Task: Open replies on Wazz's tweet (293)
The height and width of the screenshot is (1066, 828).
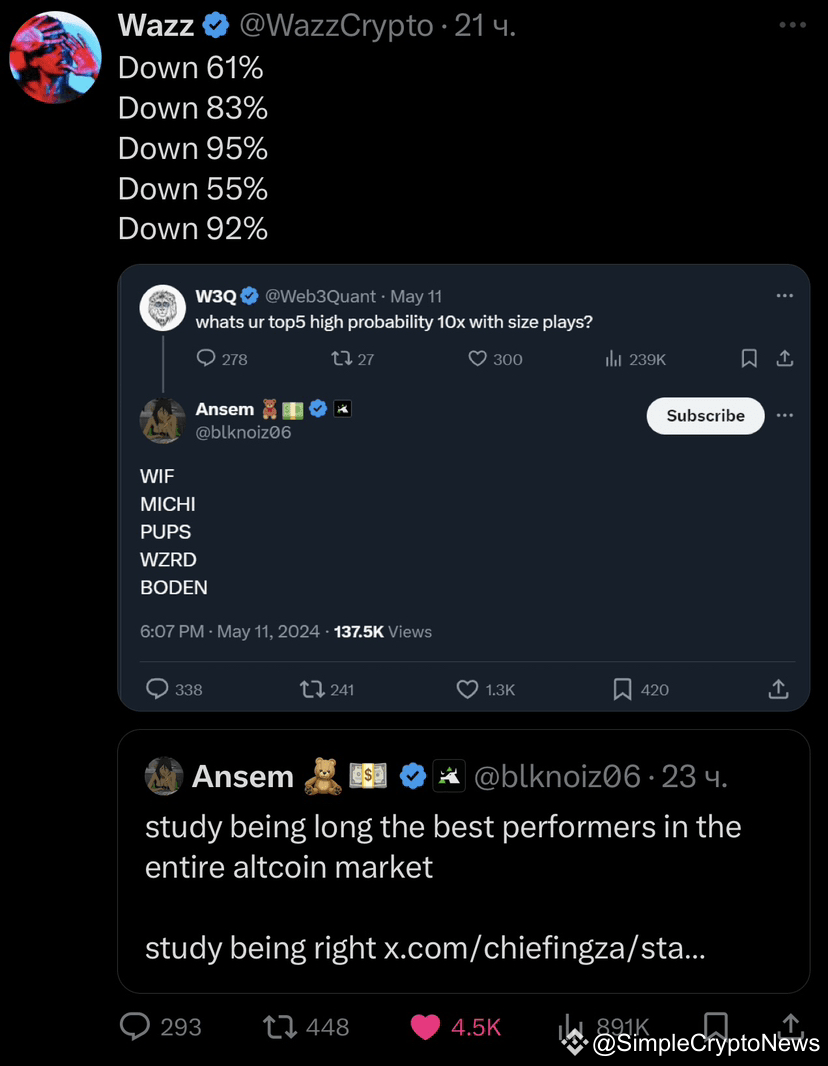Action: tap(135, 1027)
